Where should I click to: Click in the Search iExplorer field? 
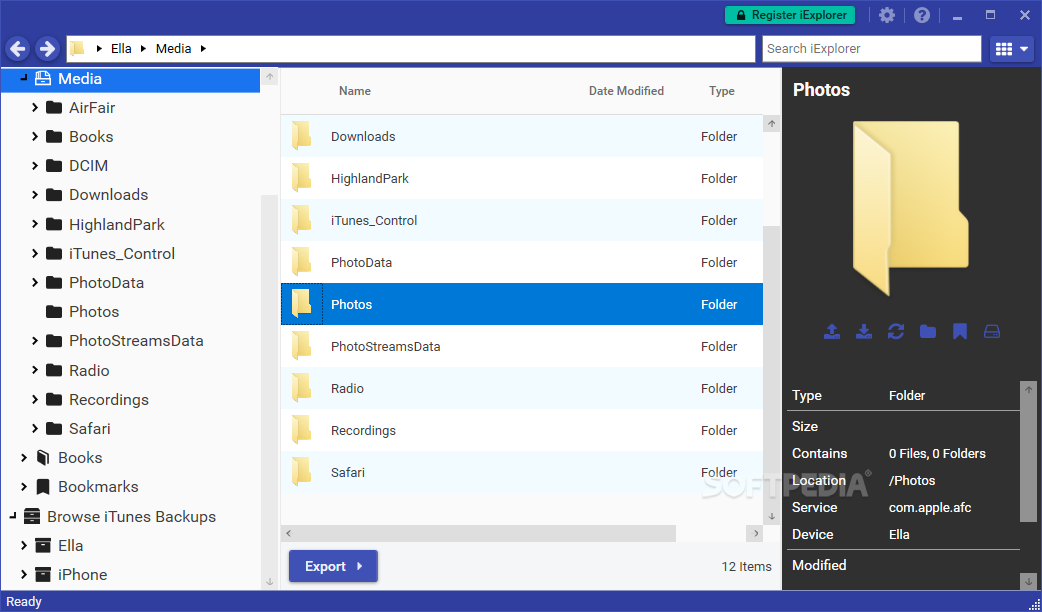click(871, 49)
